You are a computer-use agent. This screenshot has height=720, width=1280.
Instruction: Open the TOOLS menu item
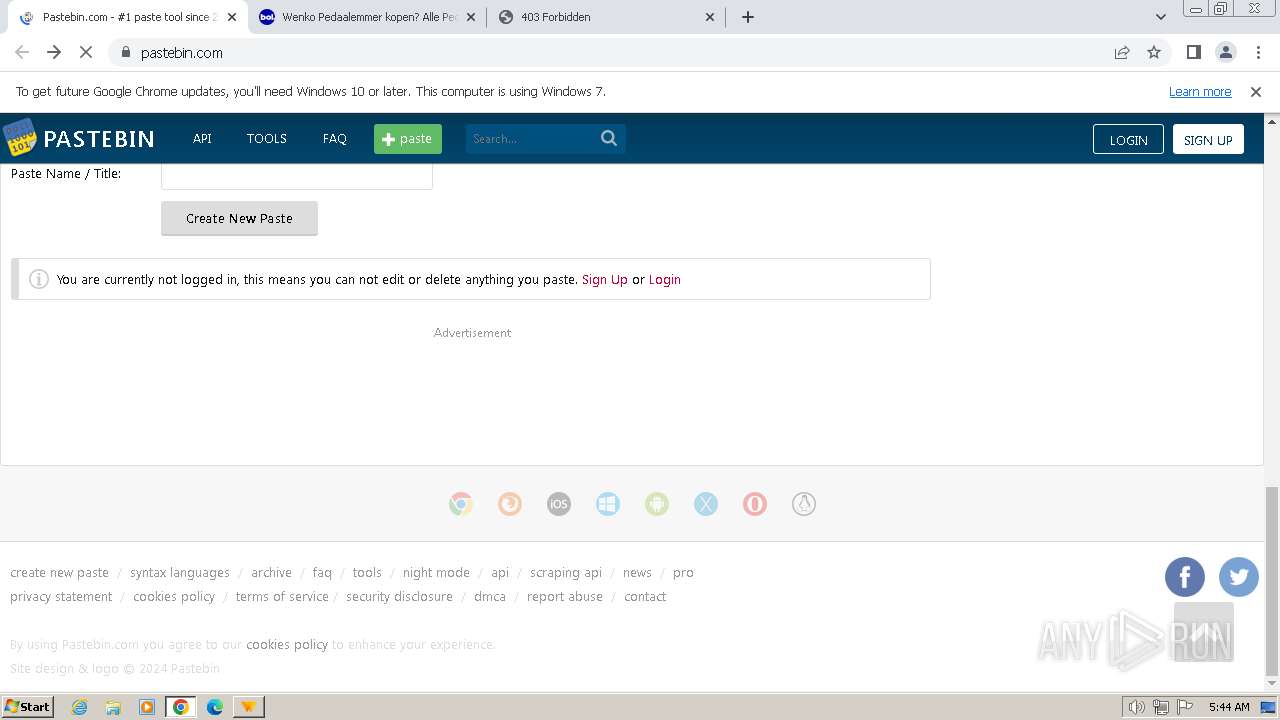coord(267,139)
